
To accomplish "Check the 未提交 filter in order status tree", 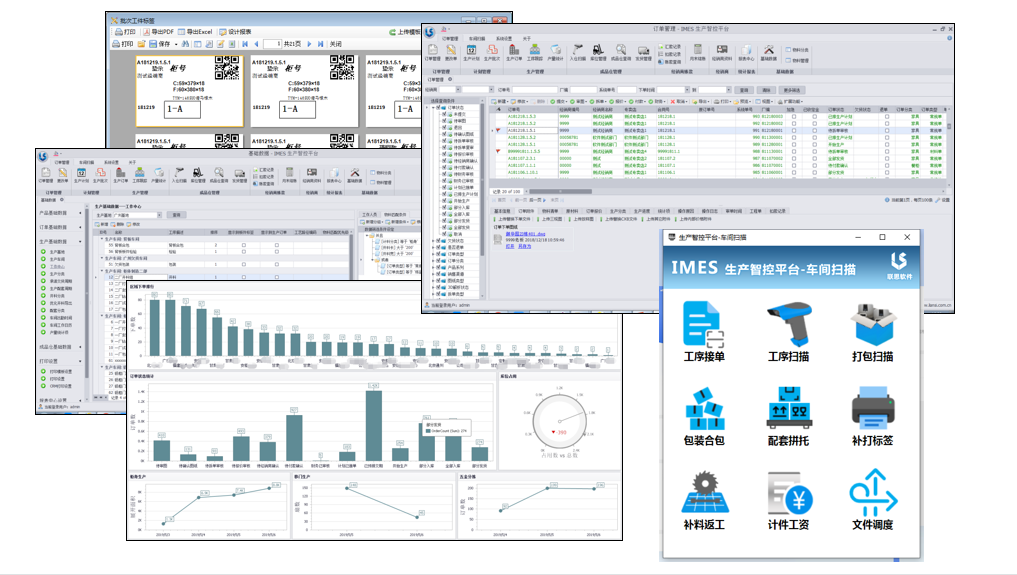I will point(442,114).
